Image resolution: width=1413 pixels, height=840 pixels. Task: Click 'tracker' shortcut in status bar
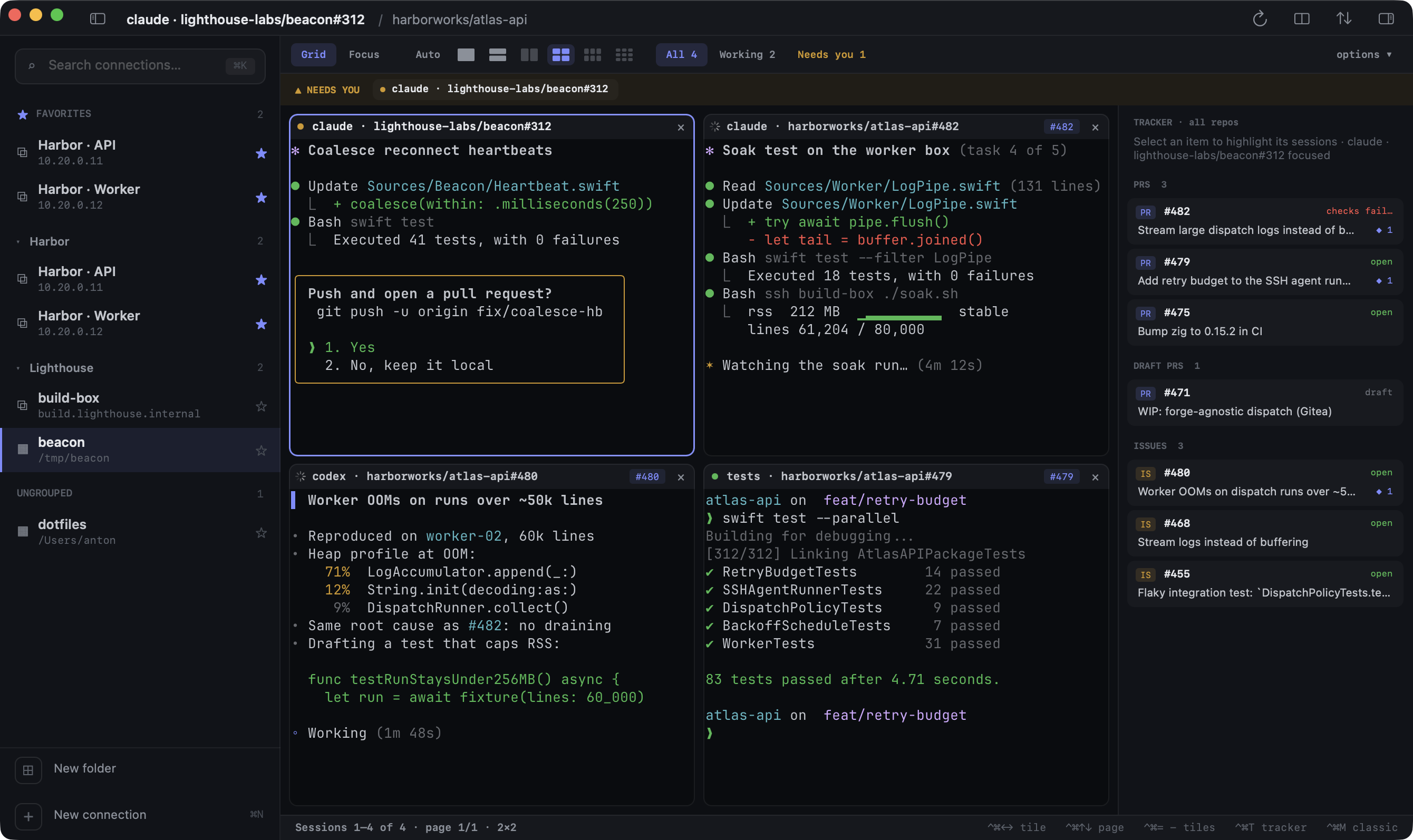click(1271, 827)
